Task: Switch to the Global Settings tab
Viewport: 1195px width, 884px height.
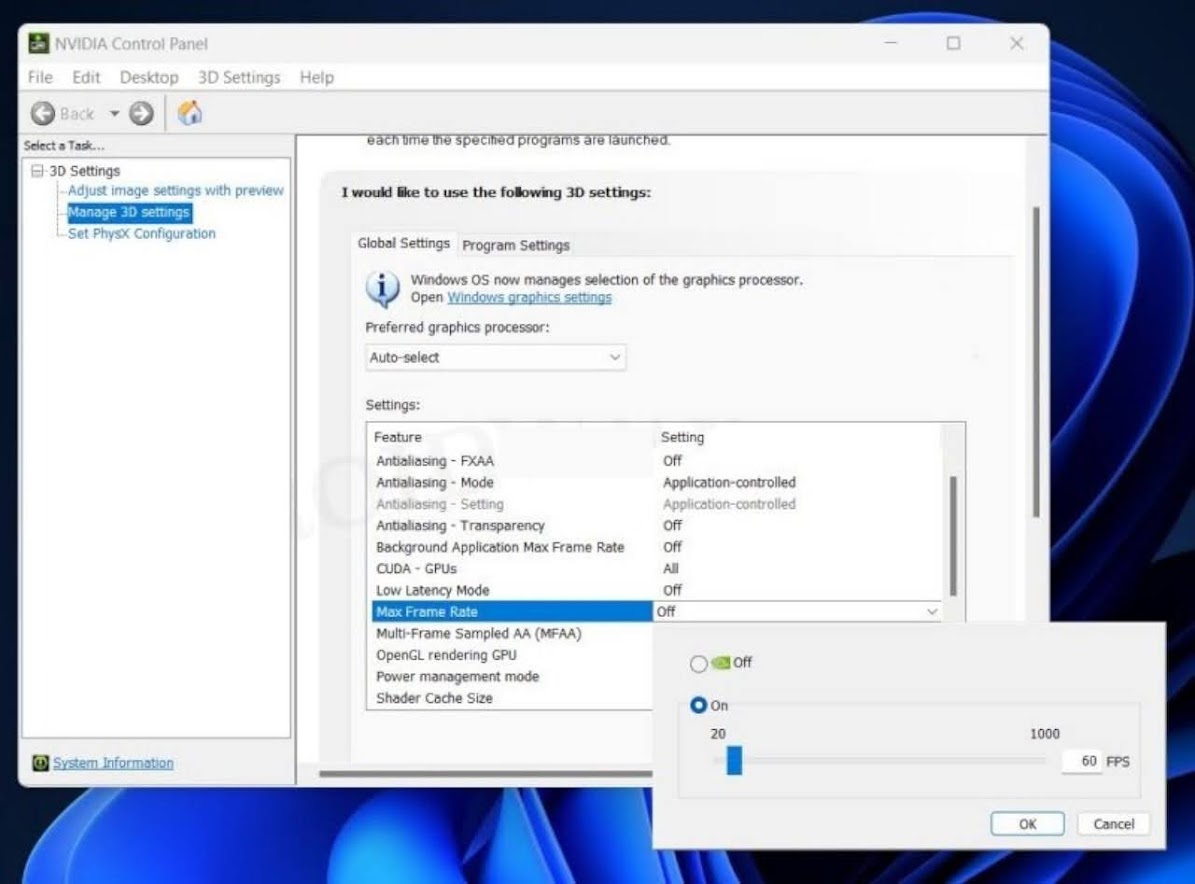Action: point(404,243)
